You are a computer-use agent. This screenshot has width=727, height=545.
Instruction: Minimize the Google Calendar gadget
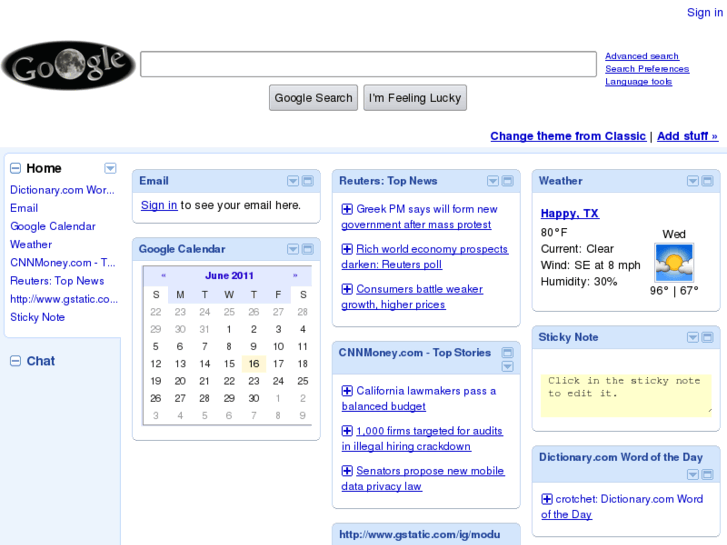[308, 249]
